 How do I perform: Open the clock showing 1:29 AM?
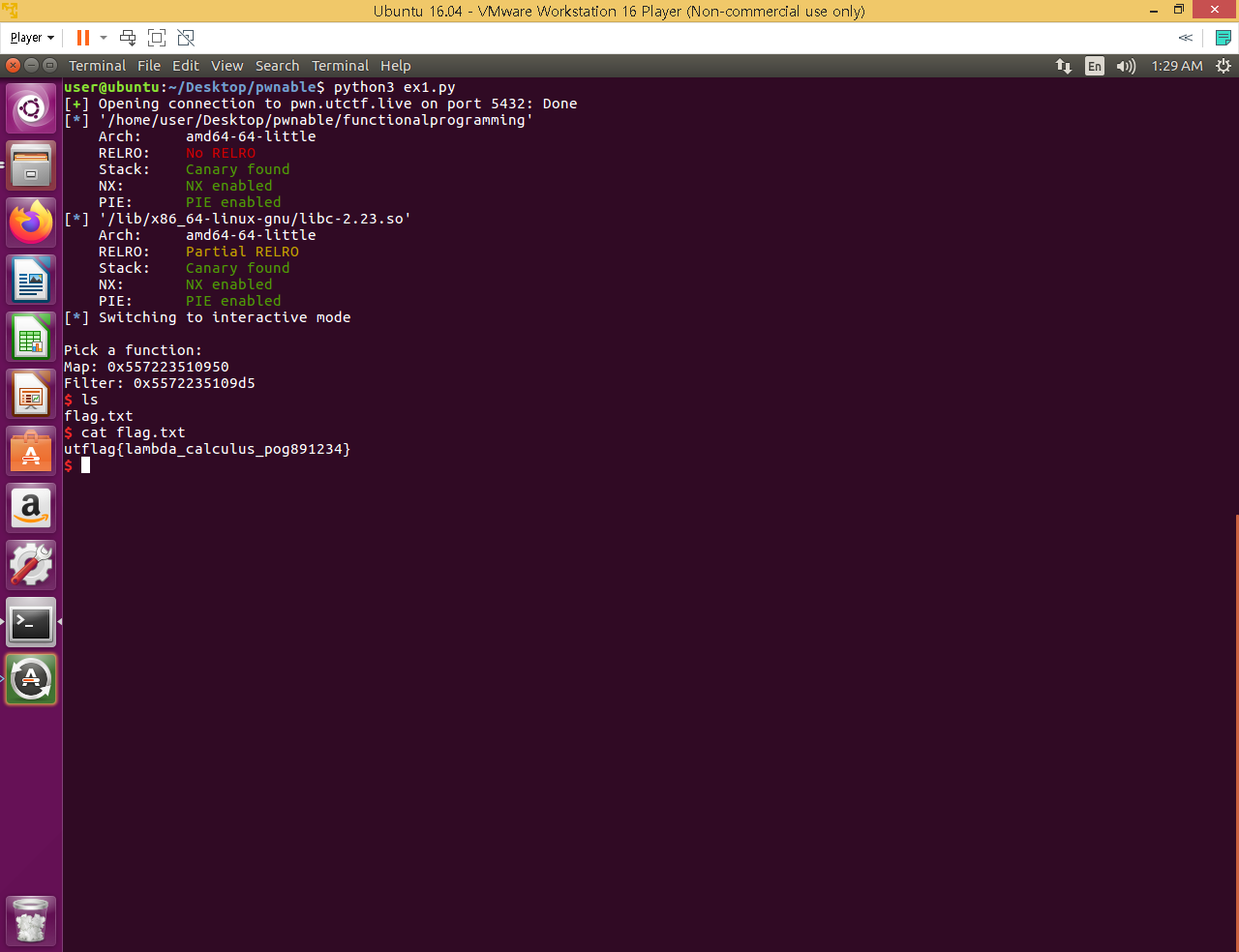pyautogui.click(x=1177, y=66)
